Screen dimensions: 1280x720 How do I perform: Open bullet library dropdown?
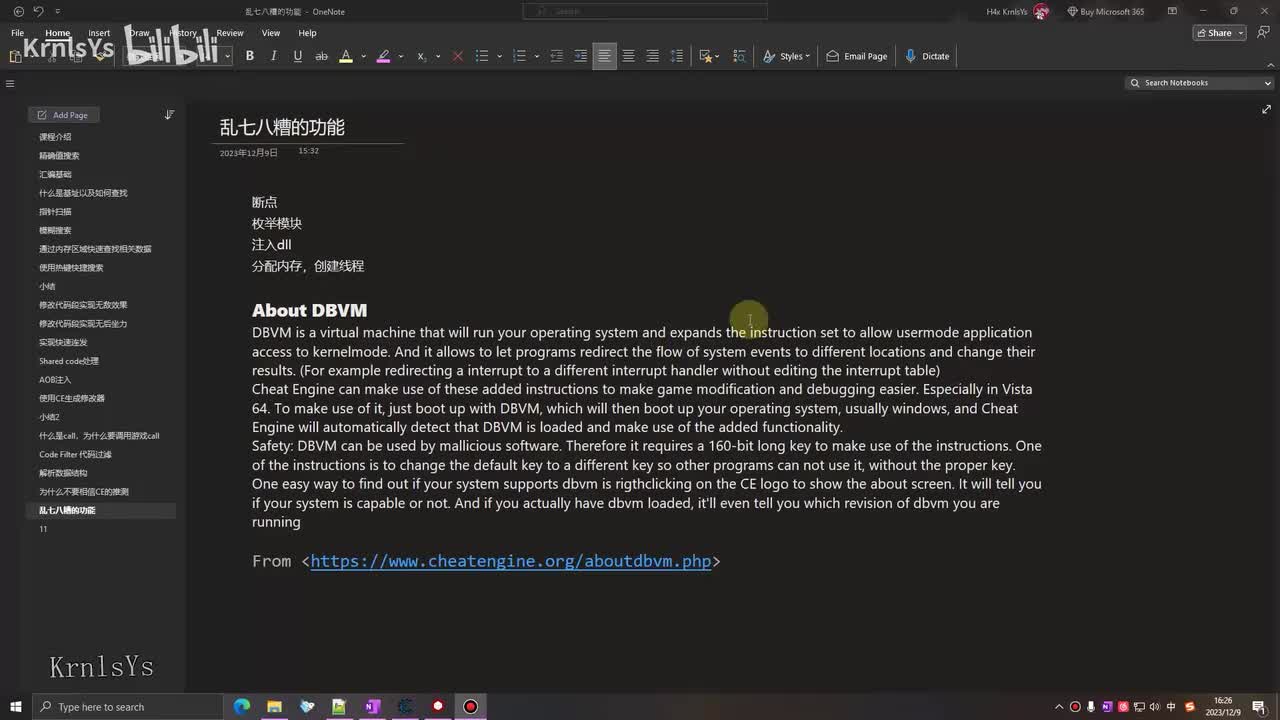pos(499,56)
